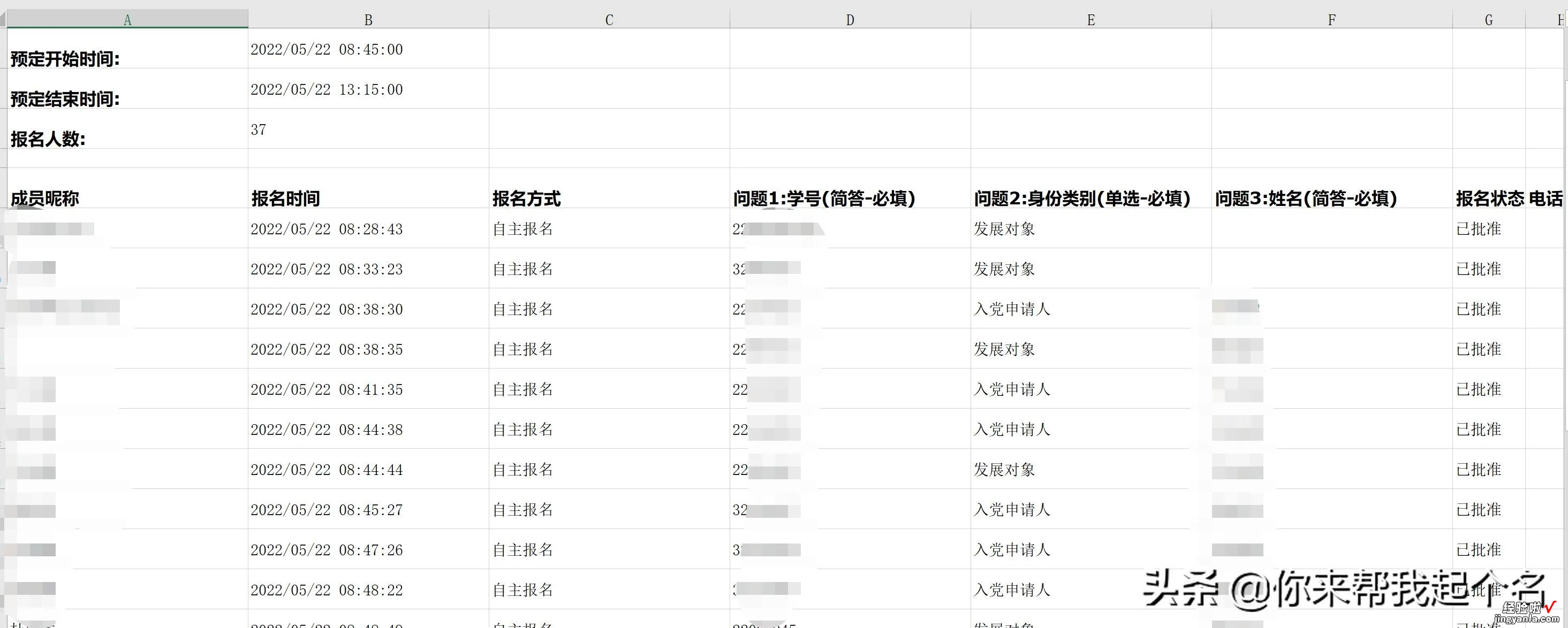Select signup time 2022/05/22 08:38:30

tap(368, 308)
